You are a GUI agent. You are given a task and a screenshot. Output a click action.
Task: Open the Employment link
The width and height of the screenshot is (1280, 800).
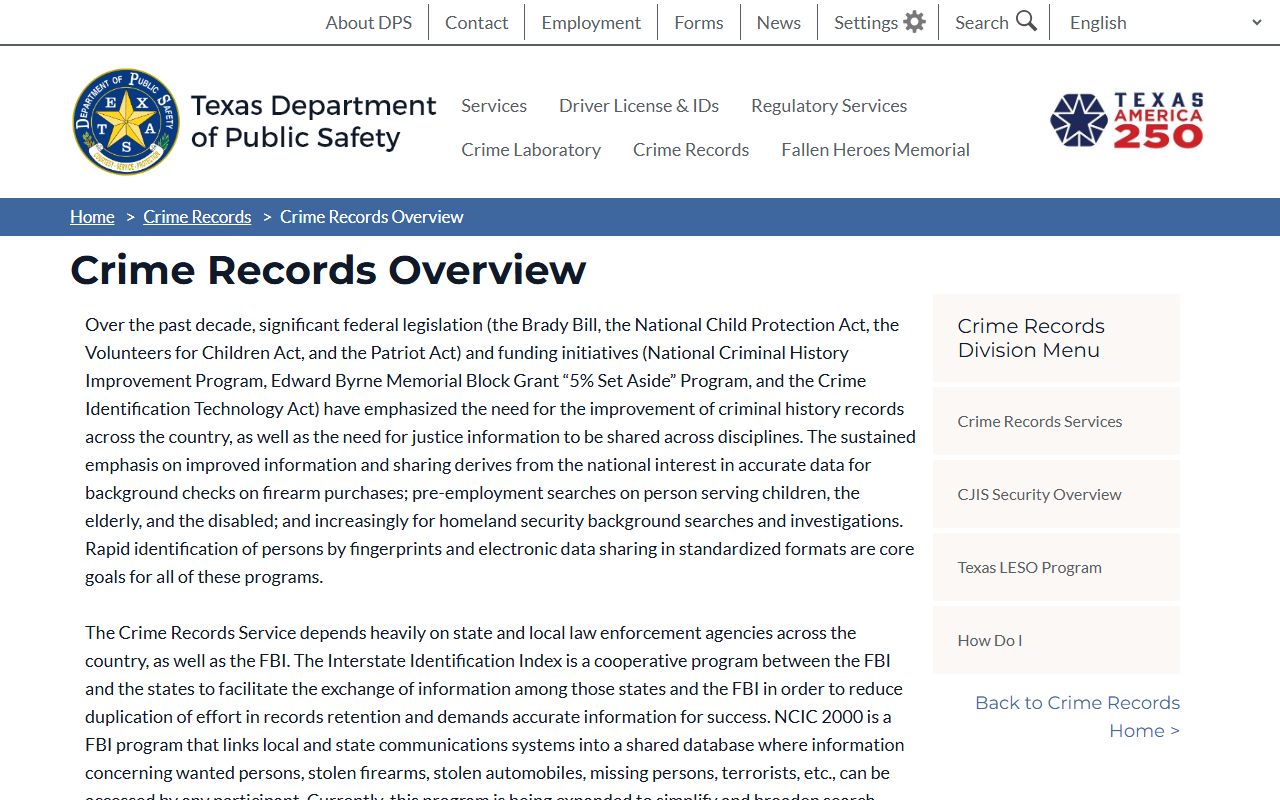click(x=591, y=22)
